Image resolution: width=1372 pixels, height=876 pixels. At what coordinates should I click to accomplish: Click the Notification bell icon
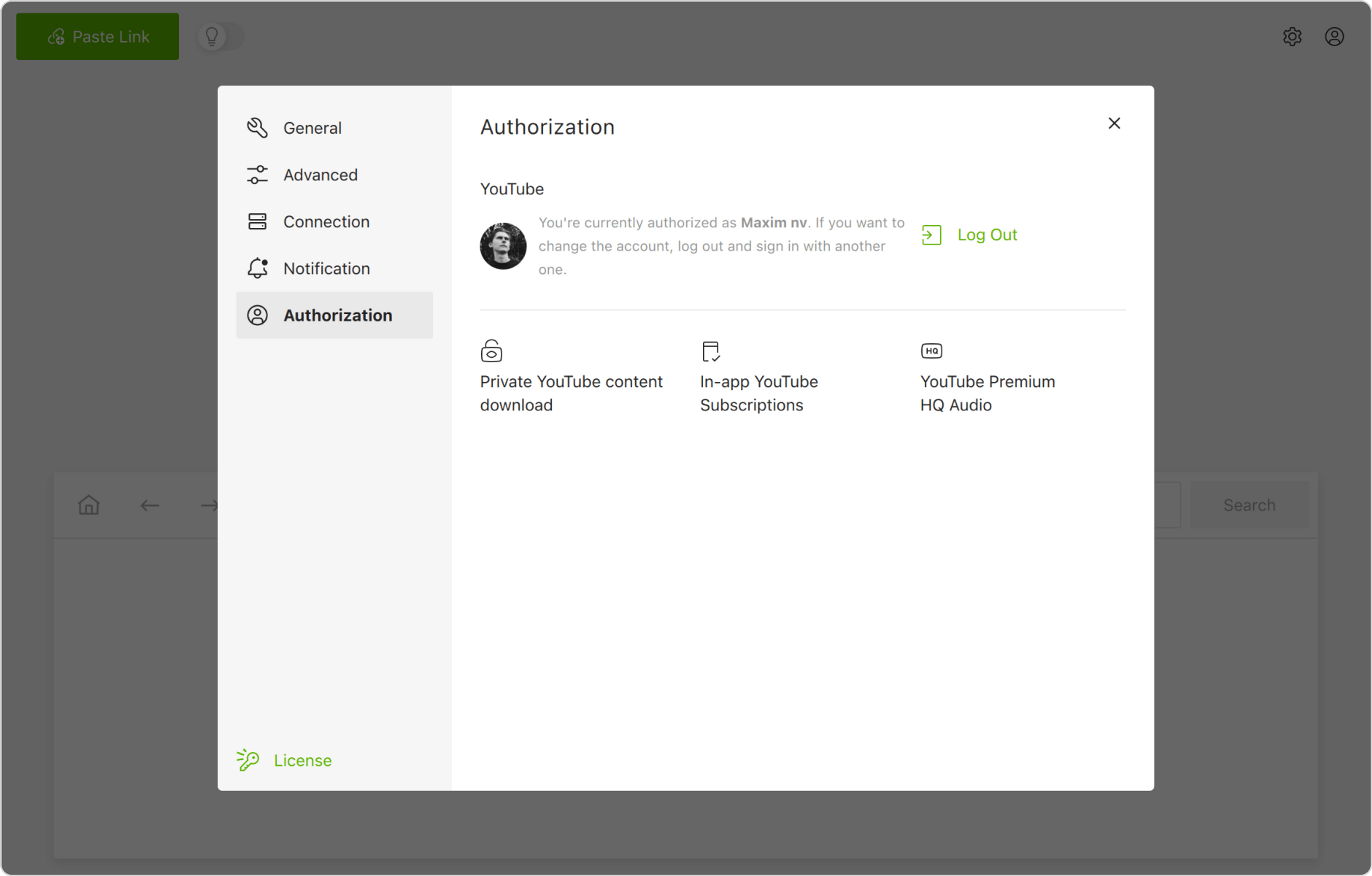tap(257, 268)
